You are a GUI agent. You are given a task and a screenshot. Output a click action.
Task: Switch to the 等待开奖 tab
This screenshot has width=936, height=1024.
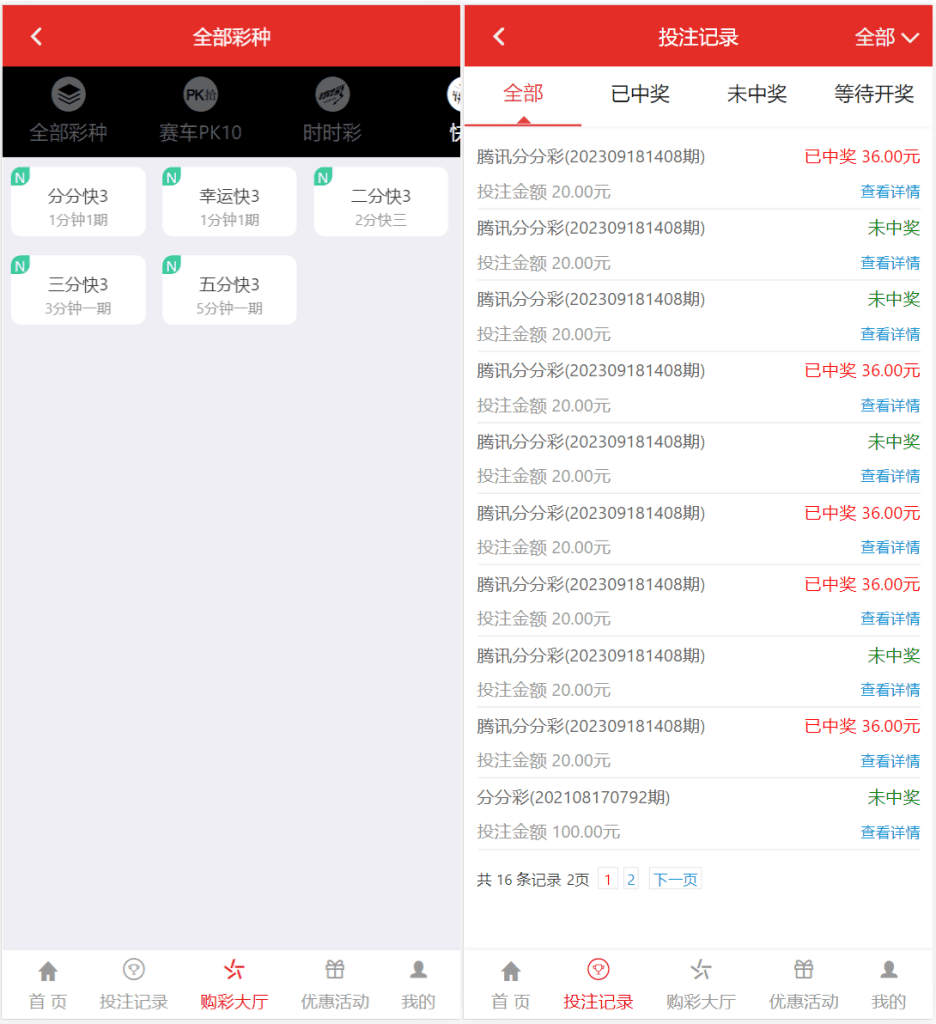click(874, 95)
